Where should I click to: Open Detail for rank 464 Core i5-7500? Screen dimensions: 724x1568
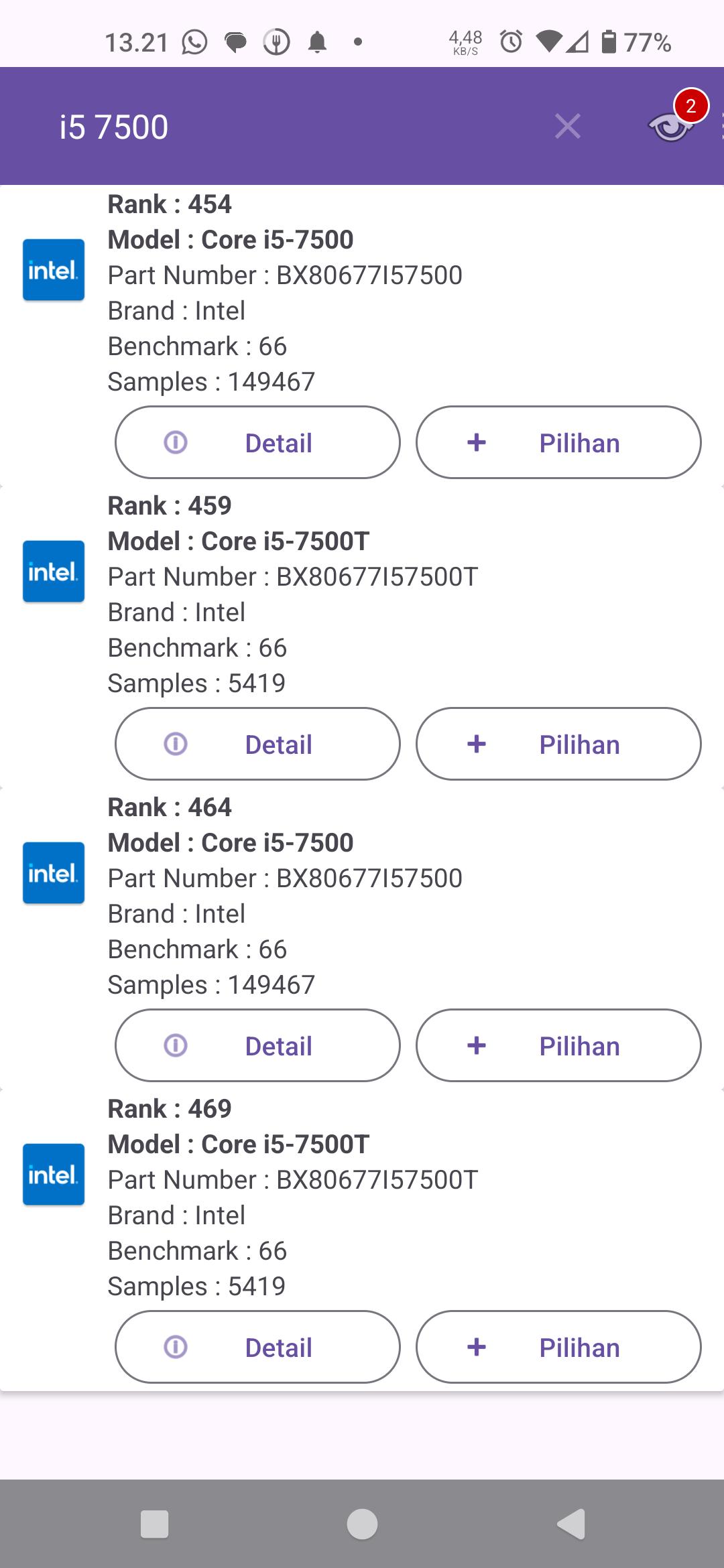point(257,1045)
